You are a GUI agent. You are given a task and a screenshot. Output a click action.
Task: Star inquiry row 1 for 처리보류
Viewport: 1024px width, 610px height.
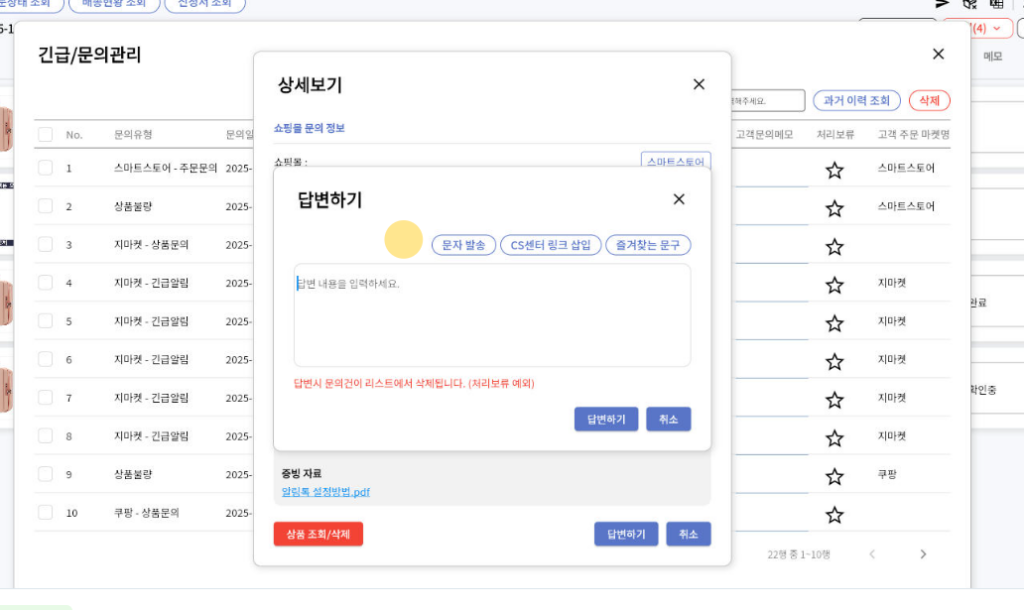[834, 170]
